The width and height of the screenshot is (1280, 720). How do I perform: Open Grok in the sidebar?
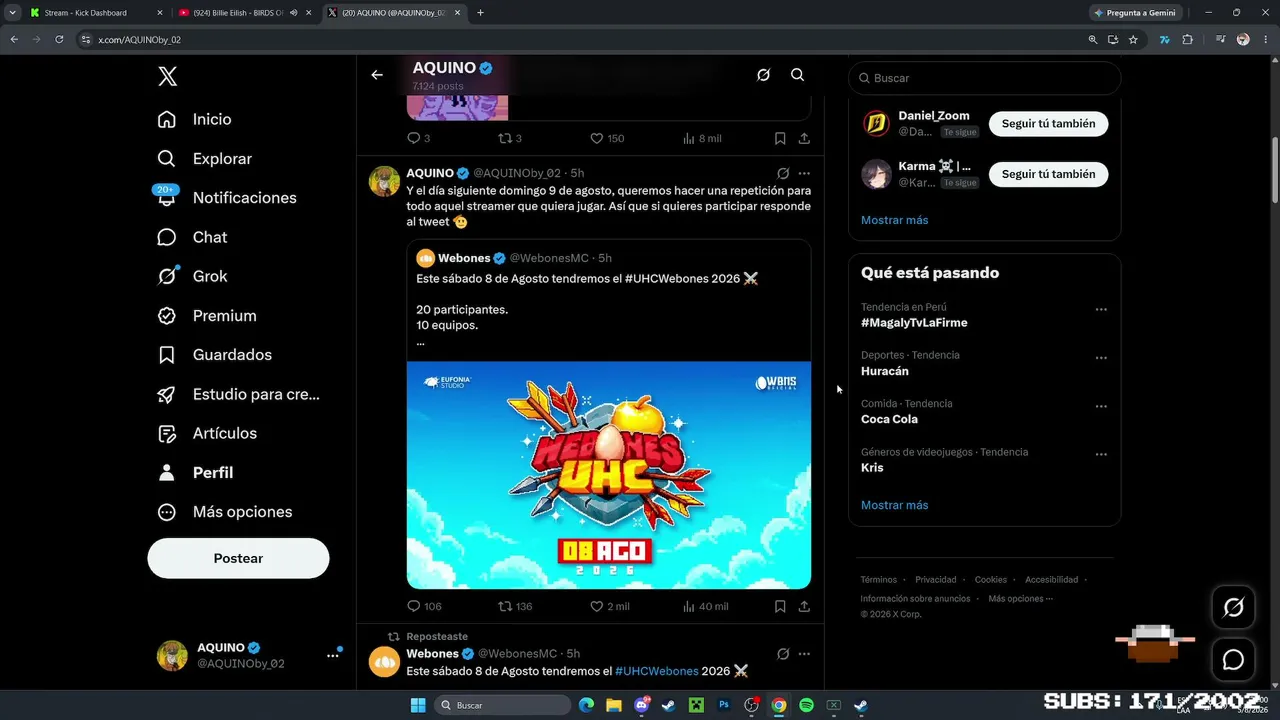(193, 276)
